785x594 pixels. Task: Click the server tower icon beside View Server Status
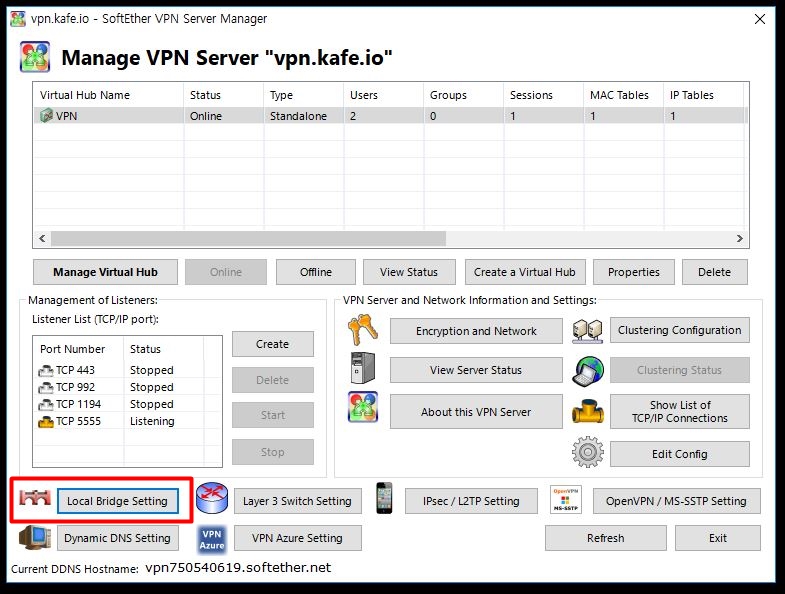[363, 368]
